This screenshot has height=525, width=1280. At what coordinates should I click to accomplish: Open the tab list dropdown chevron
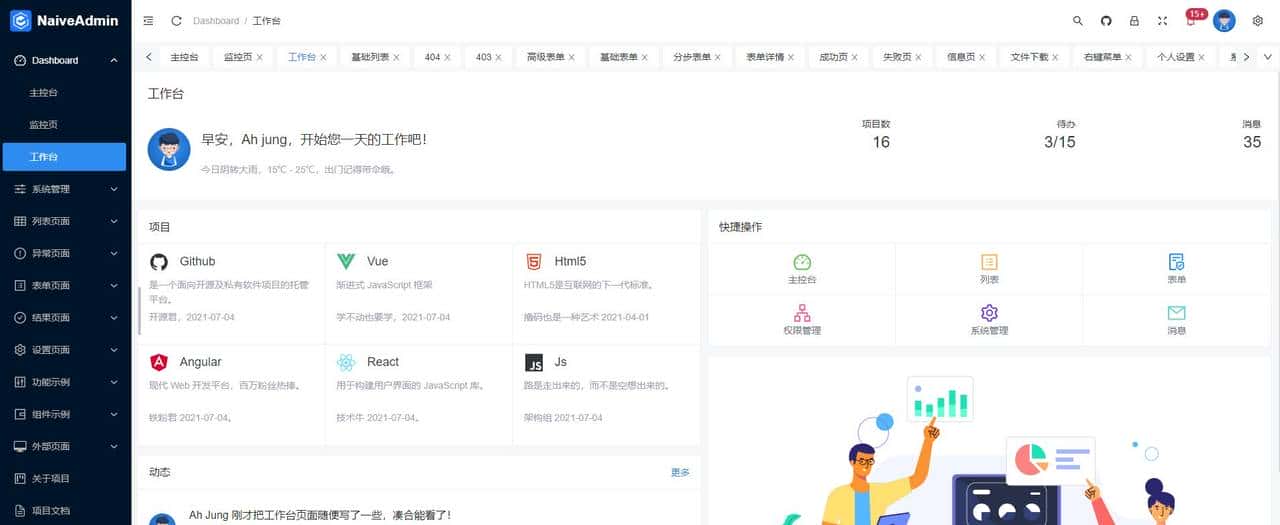pos(1267,57)
